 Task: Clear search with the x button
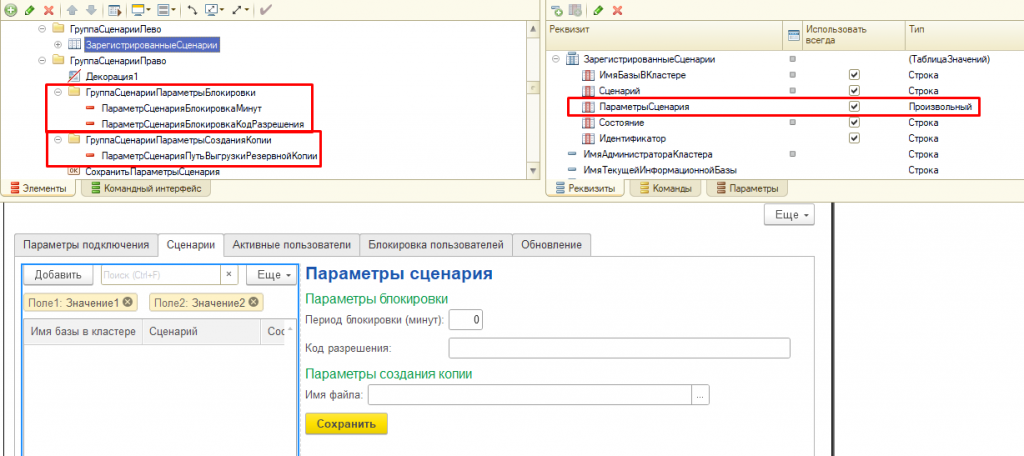[229, 275]
